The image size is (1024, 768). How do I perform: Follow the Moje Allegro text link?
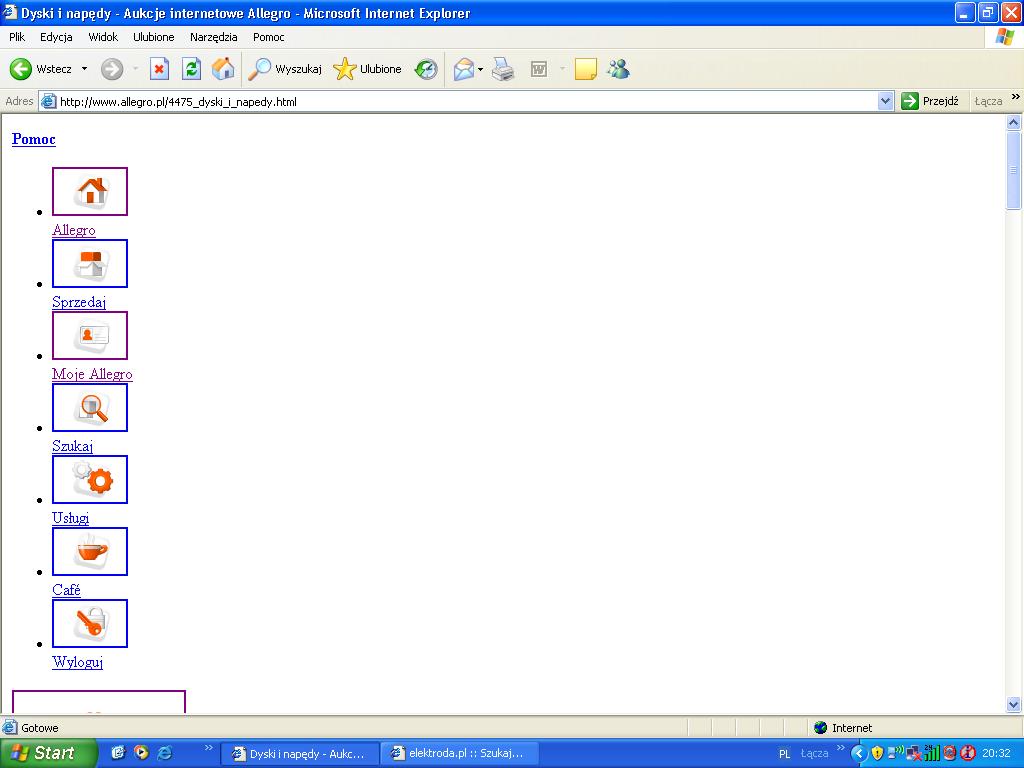92,374
